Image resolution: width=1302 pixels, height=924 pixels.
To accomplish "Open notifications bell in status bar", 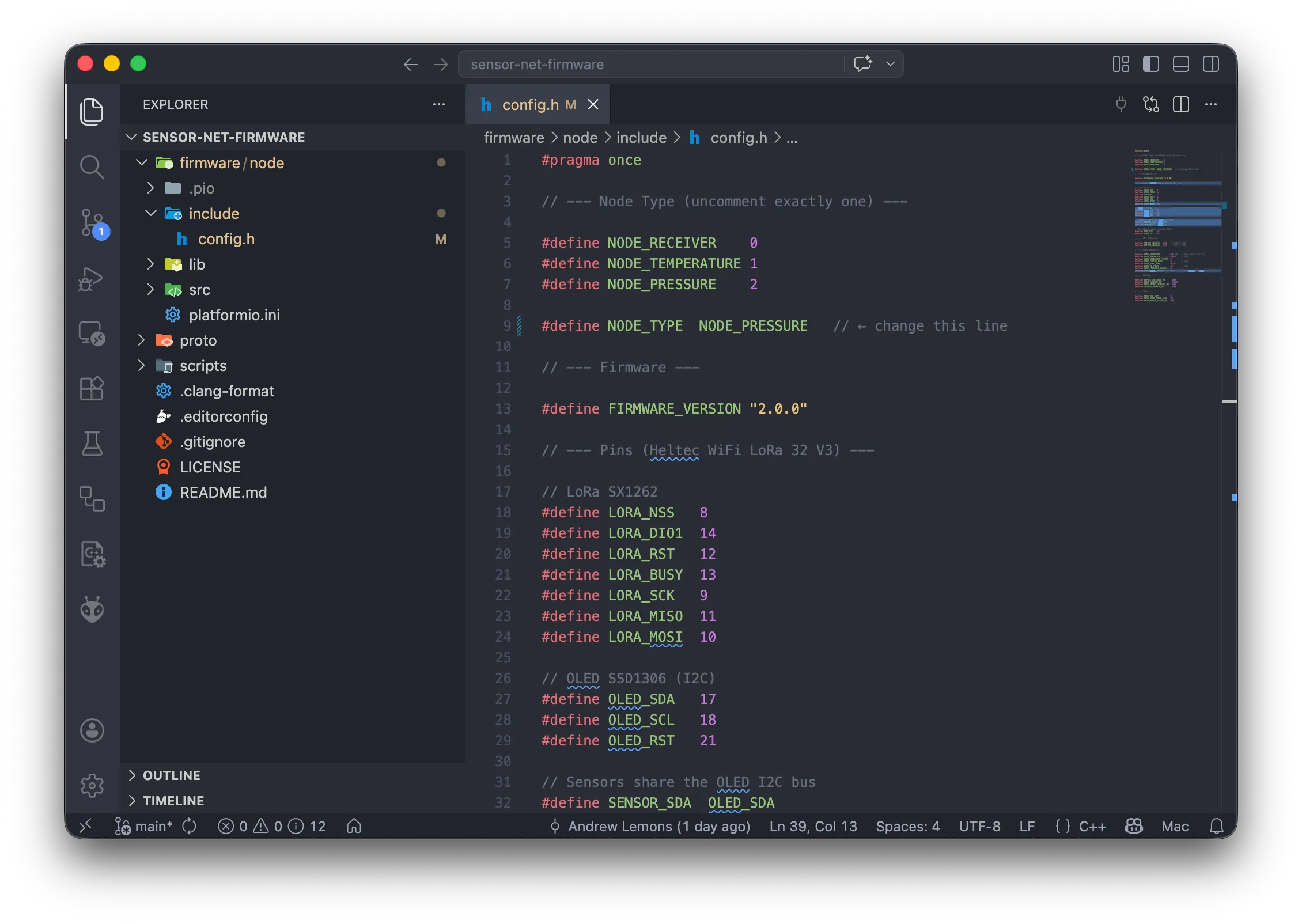I will click(x=1217, y=827).
